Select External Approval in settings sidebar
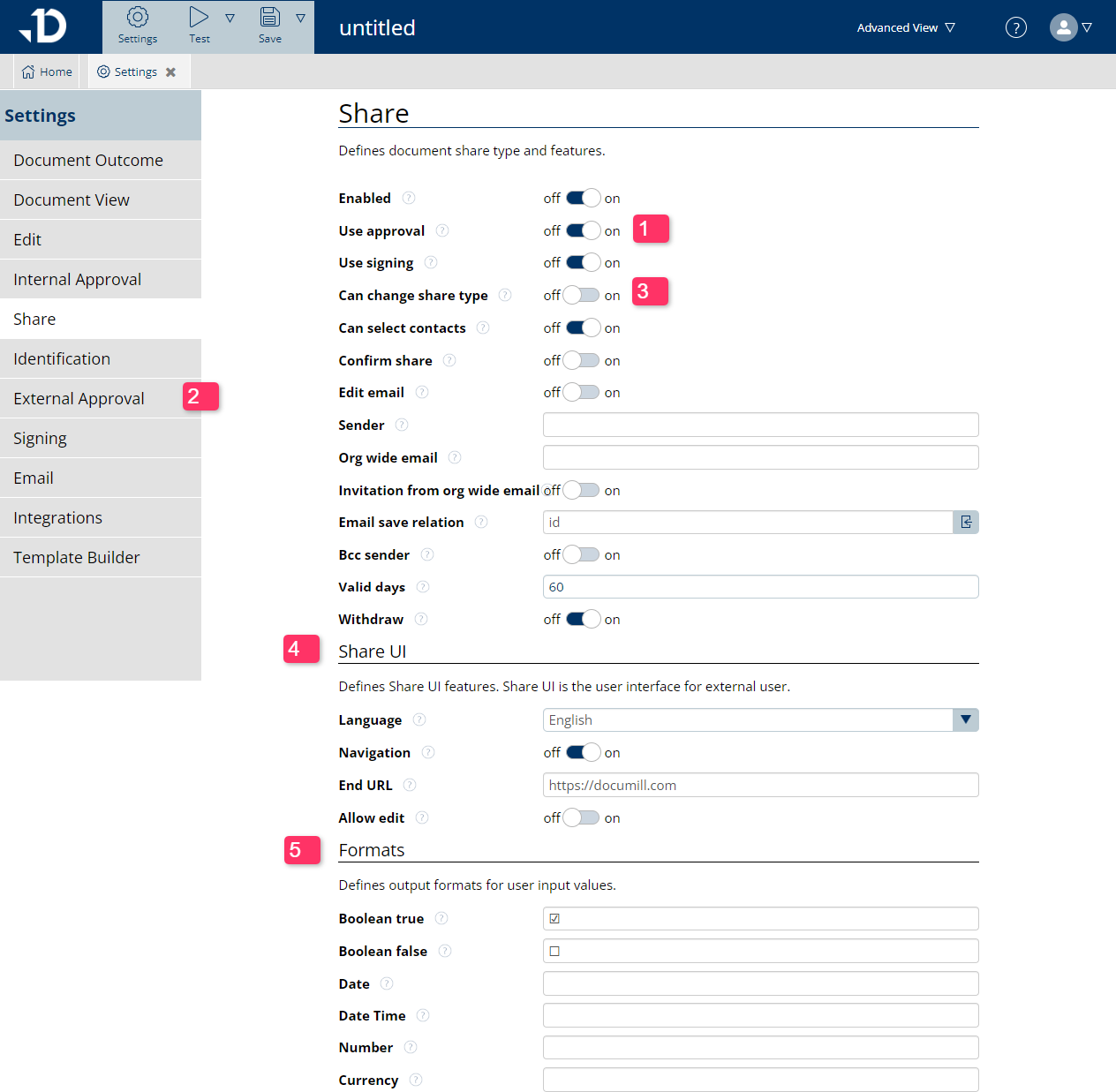Image resolution: width=1116 pixels, height=1092 pixels. [x=79, y=399]
